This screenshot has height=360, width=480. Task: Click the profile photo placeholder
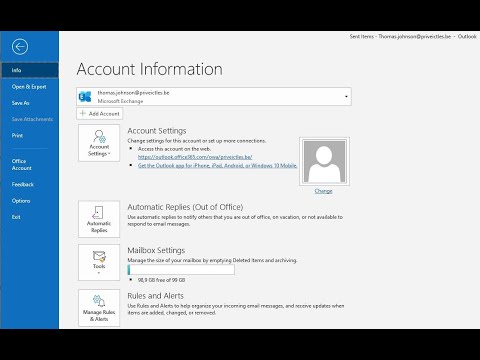(324, 161)
